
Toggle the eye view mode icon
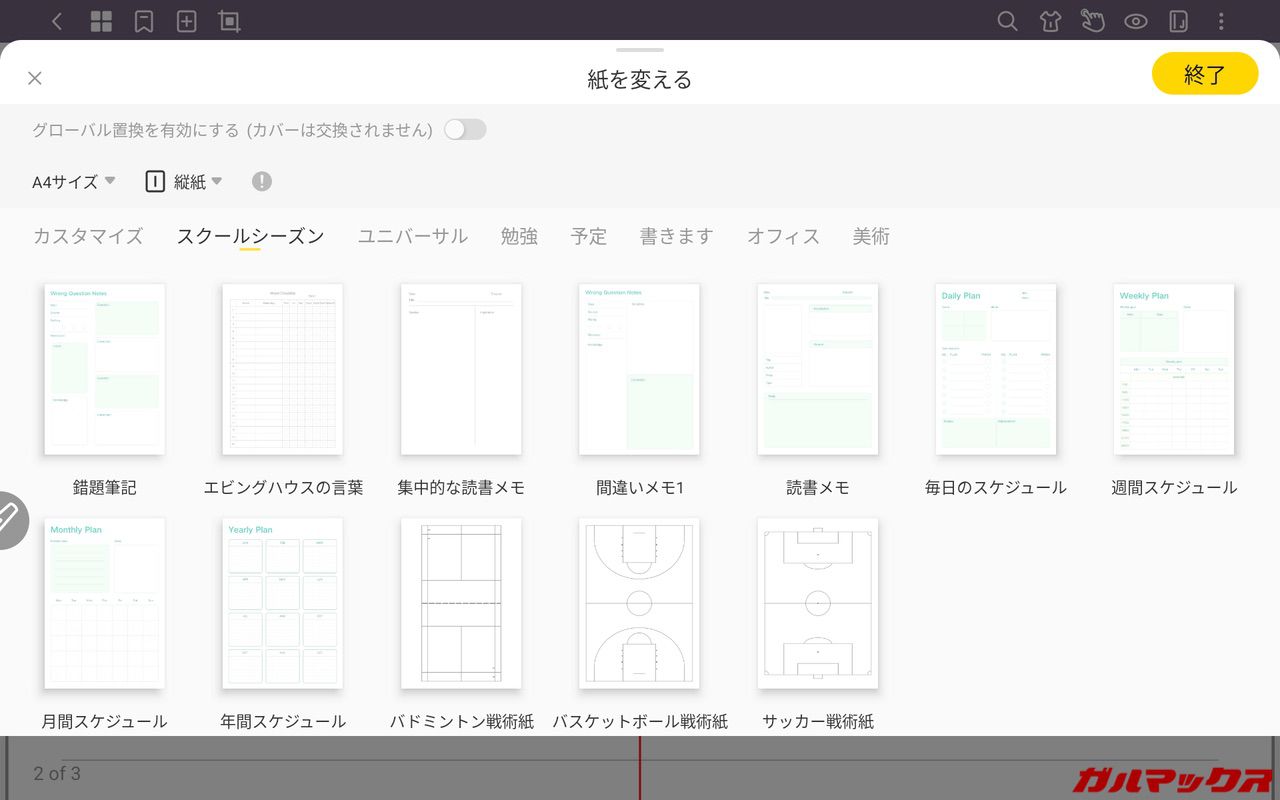[1135, 21]
